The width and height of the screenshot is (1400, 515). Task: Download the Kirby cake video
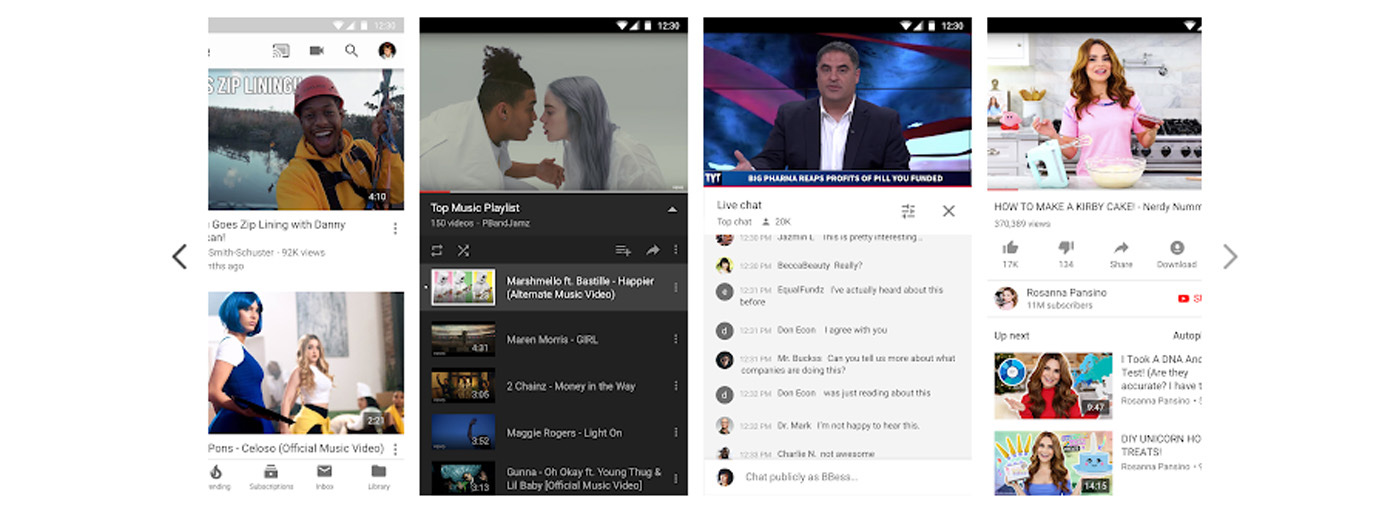point(1176,248)
